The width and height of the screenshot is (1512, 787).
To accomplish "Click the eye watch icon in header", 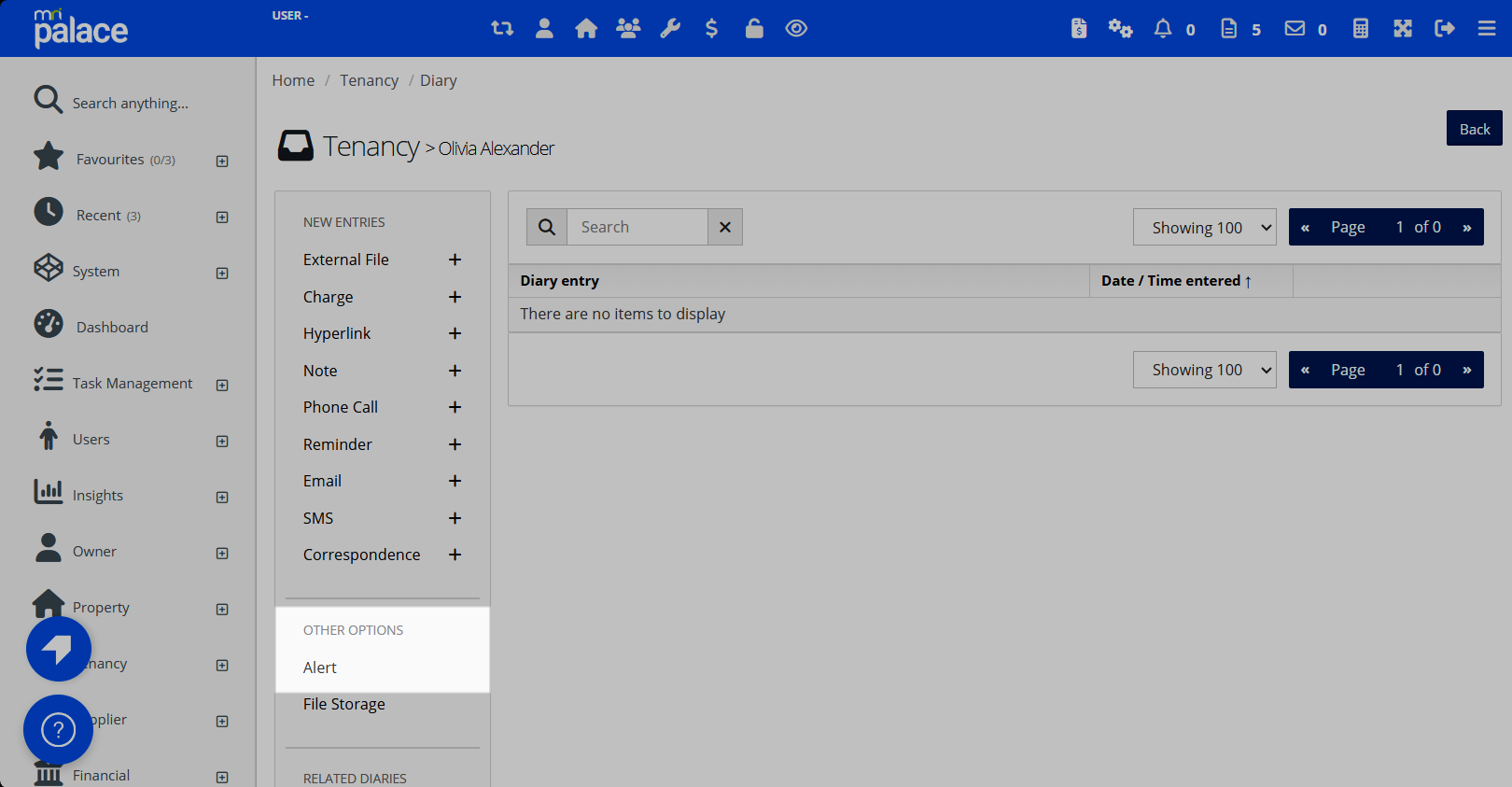I will (796, 29).
